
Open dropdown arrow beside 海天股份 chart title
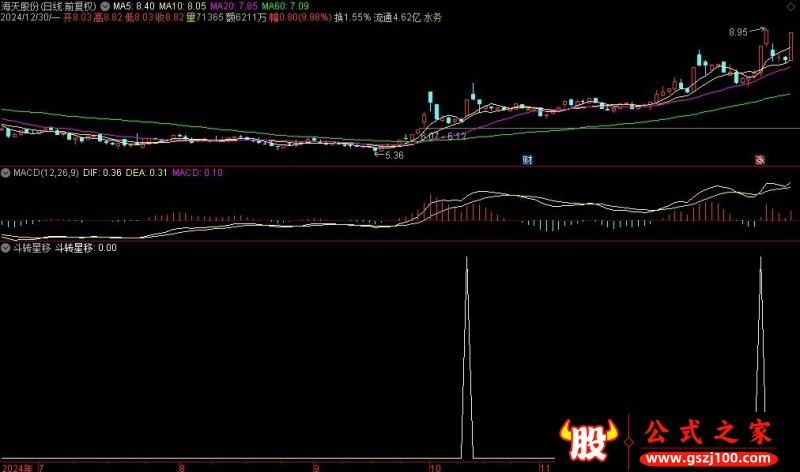105,7
